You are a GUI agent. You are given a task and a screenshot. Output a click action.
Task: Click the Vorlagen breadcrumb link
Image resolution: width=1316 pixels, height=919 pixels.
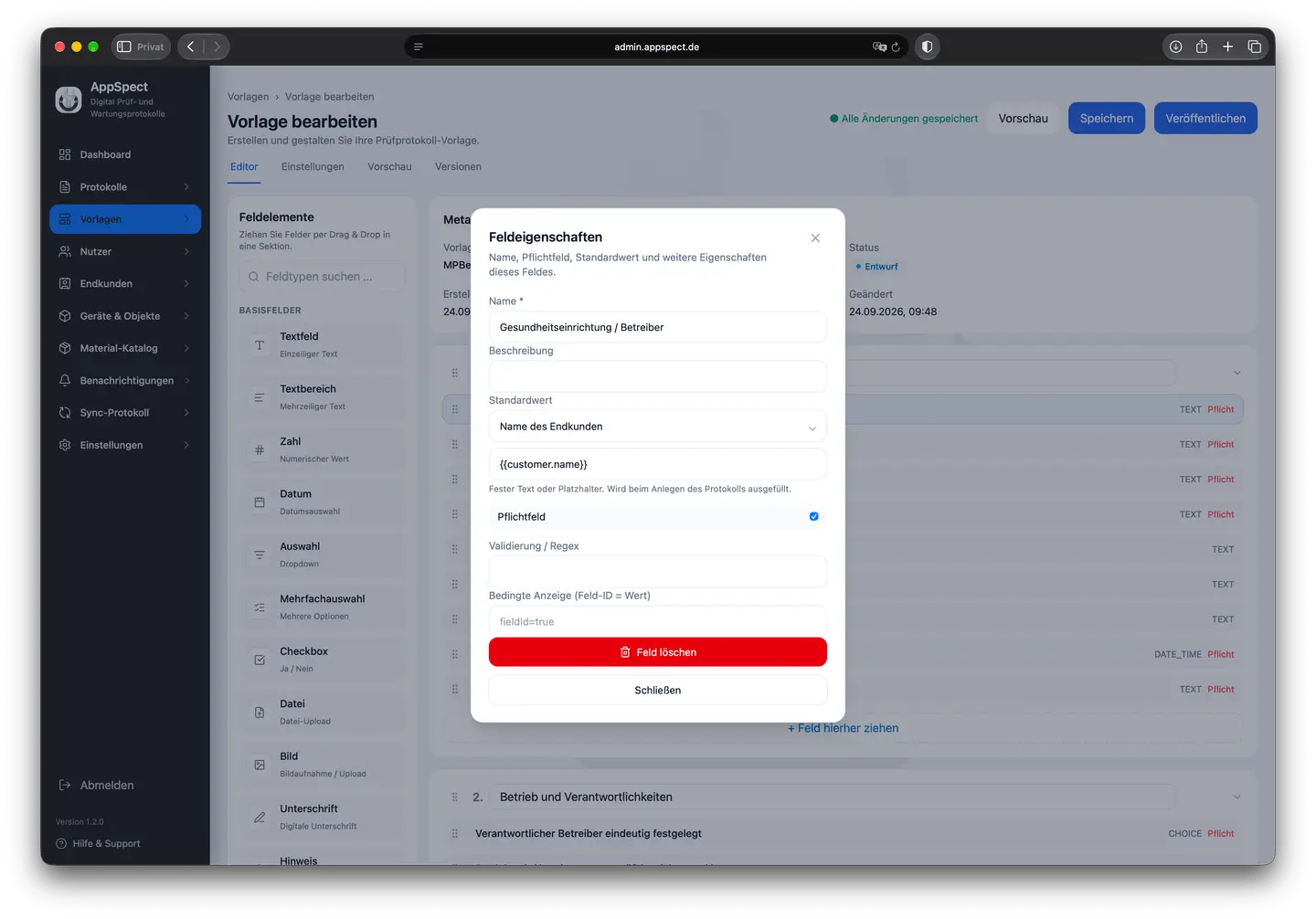click(248, 97)
